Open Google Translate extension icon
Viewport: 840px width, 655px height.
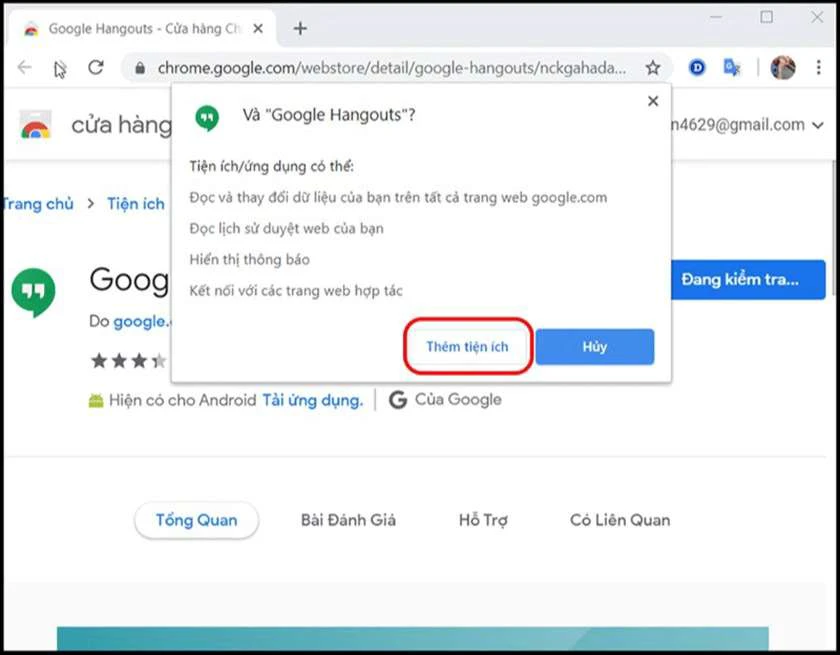click(x=731, y=67)
